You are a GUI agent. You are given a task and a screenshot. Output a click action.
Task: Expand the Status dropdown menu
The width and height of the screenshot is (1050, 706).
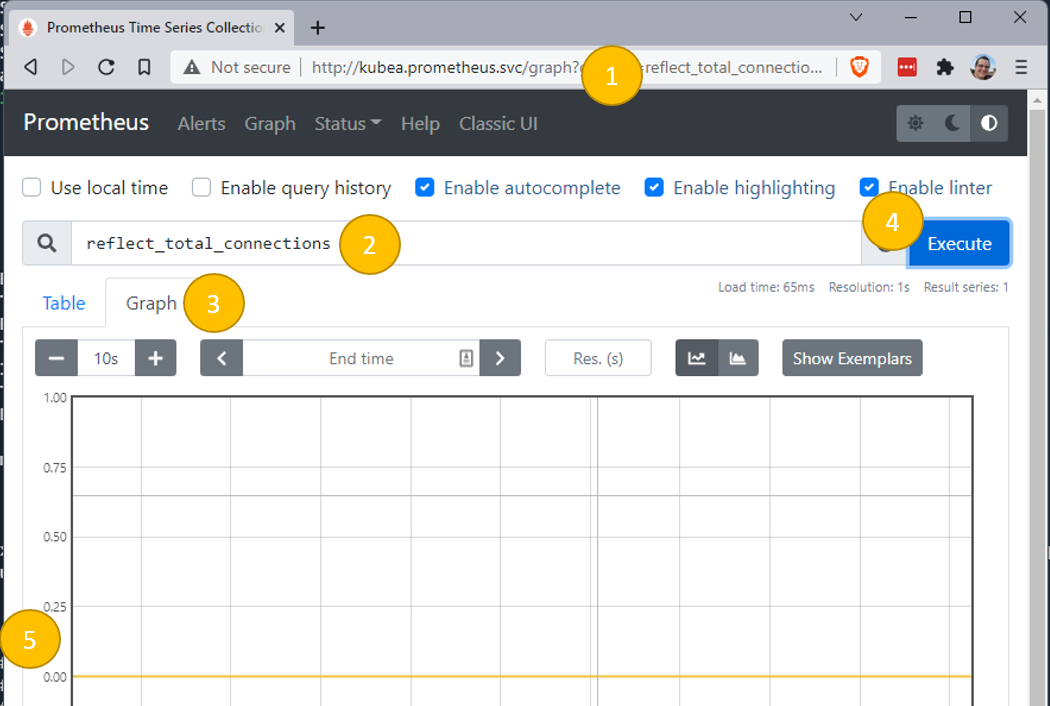[347, 123]
